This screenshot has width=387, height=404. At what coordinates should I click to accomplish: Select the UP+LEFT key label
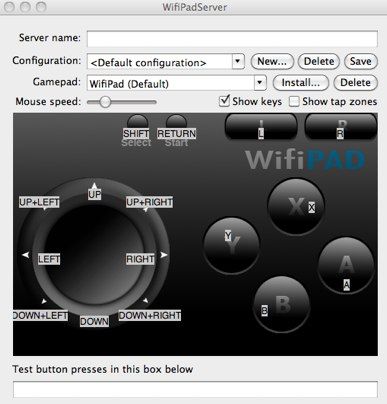[39, 202]
